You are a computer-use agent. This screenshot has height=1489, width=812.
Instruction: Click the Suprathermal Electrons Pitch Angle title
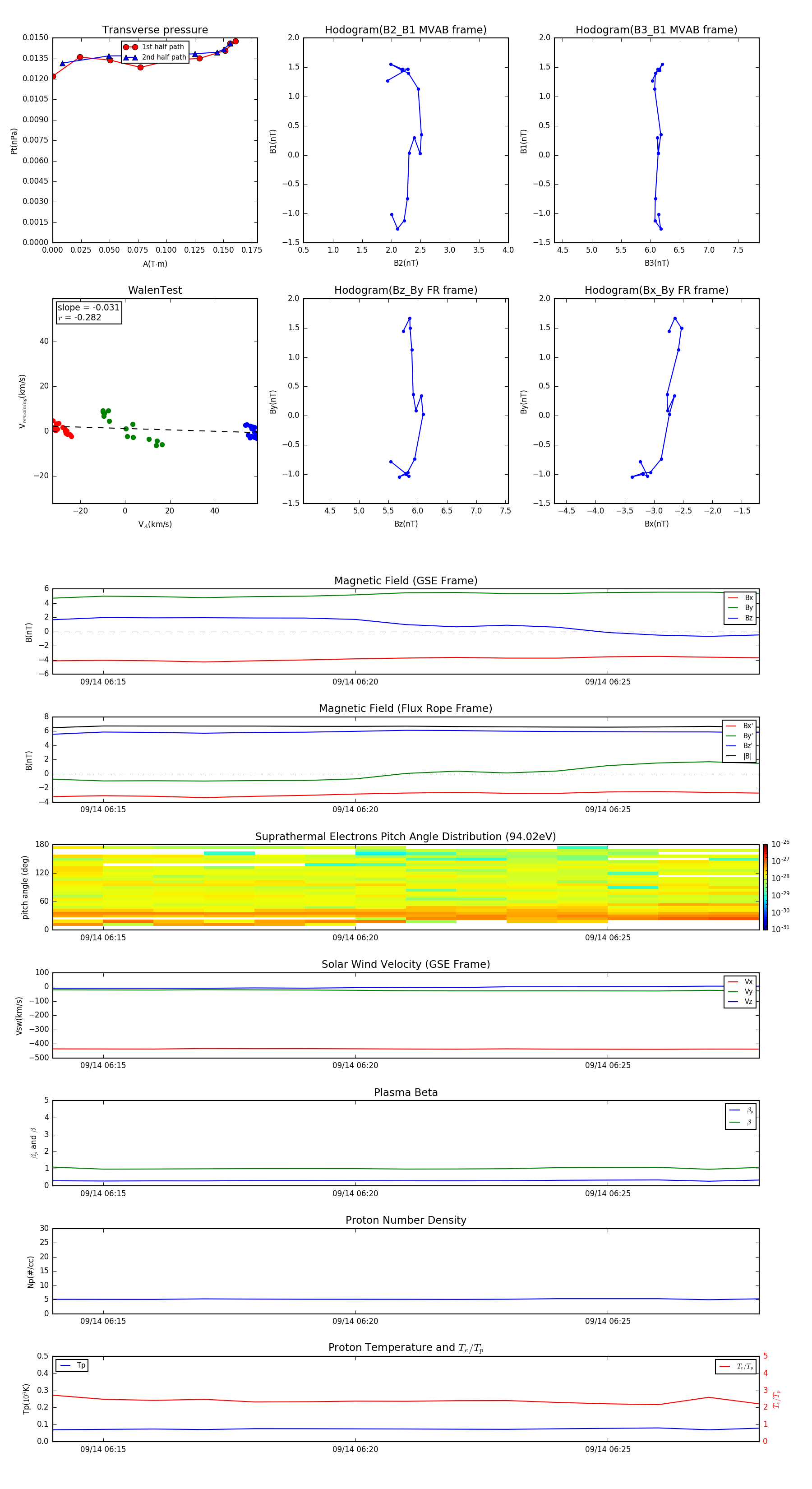point(406,837)
